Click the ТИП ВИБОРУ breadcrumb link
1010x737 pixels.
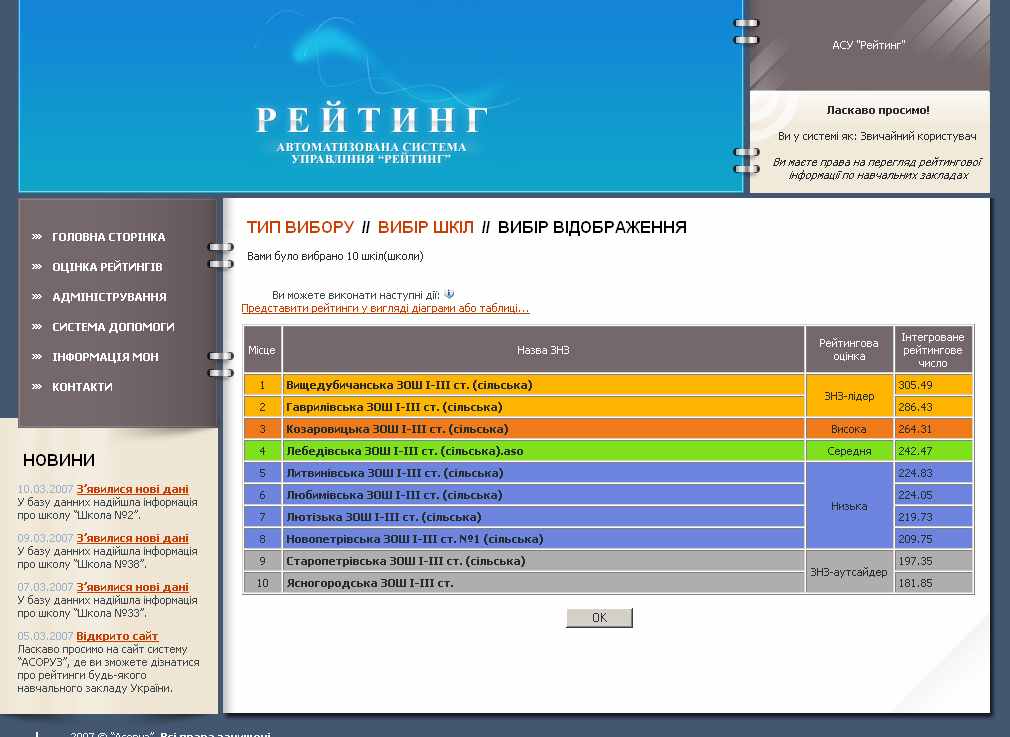(300, 227)
